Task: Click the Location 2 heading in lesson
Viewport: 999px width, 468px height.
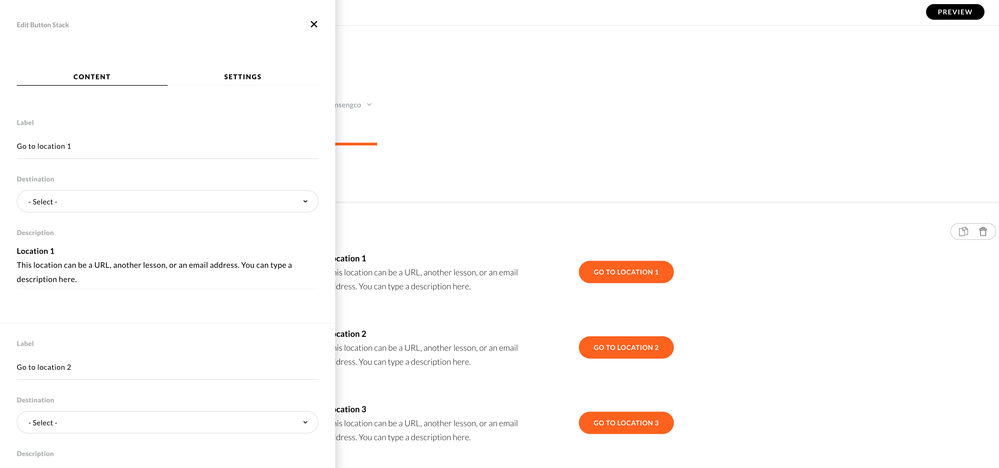Action: 351,334
